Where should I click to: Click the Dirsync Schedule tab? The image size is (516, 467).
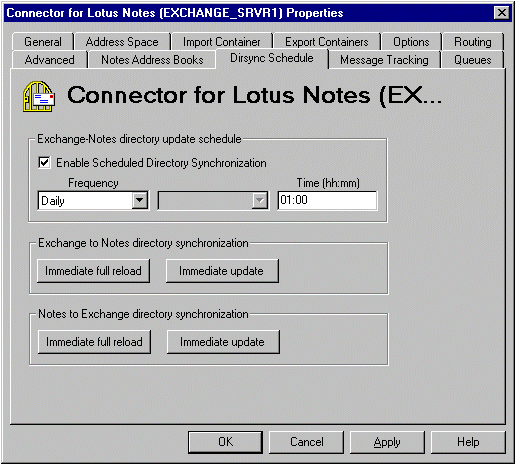(272, 58)
